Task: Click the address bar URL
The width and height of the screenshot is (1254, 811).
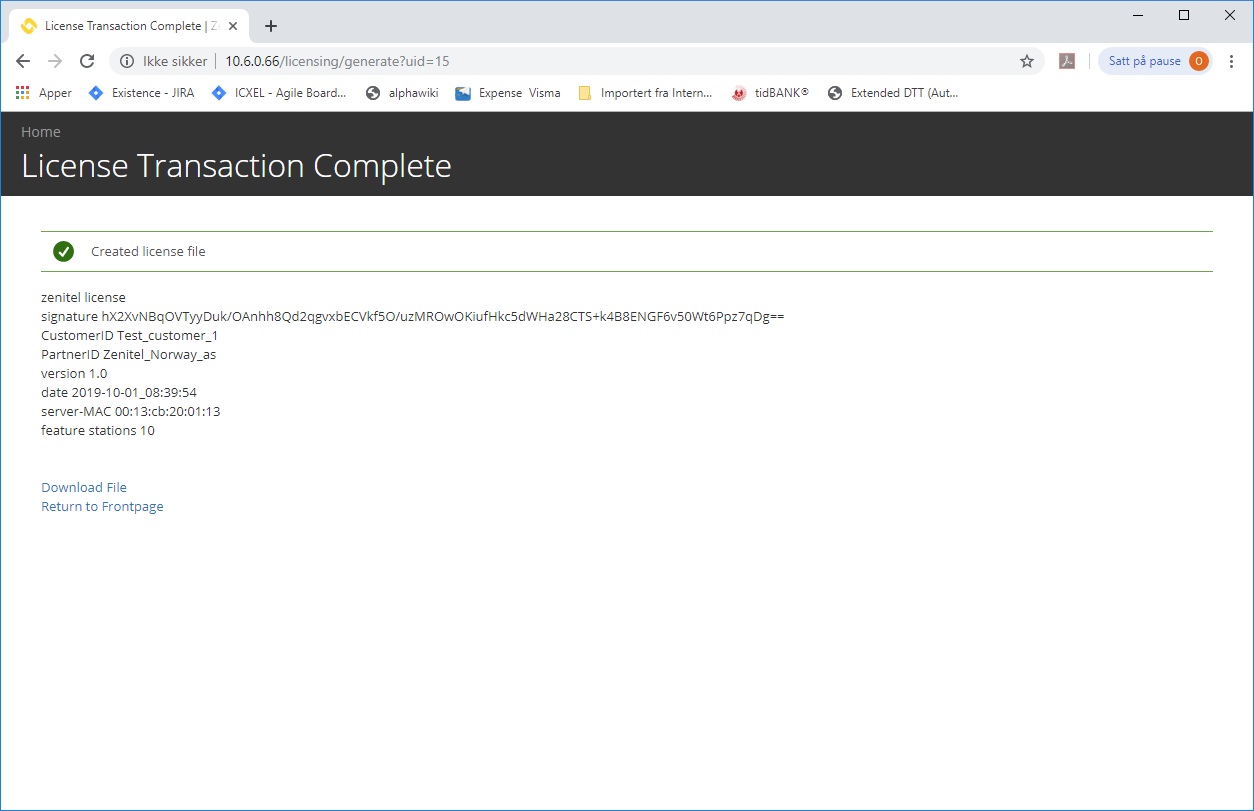Action: (337, 61)
